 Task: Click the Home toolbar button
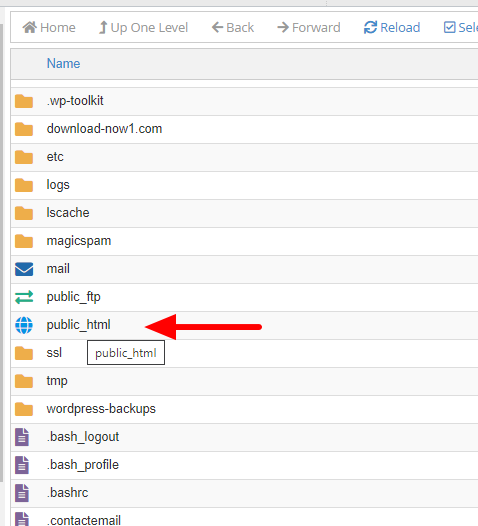pyautogui.click(x=49, y=28)
